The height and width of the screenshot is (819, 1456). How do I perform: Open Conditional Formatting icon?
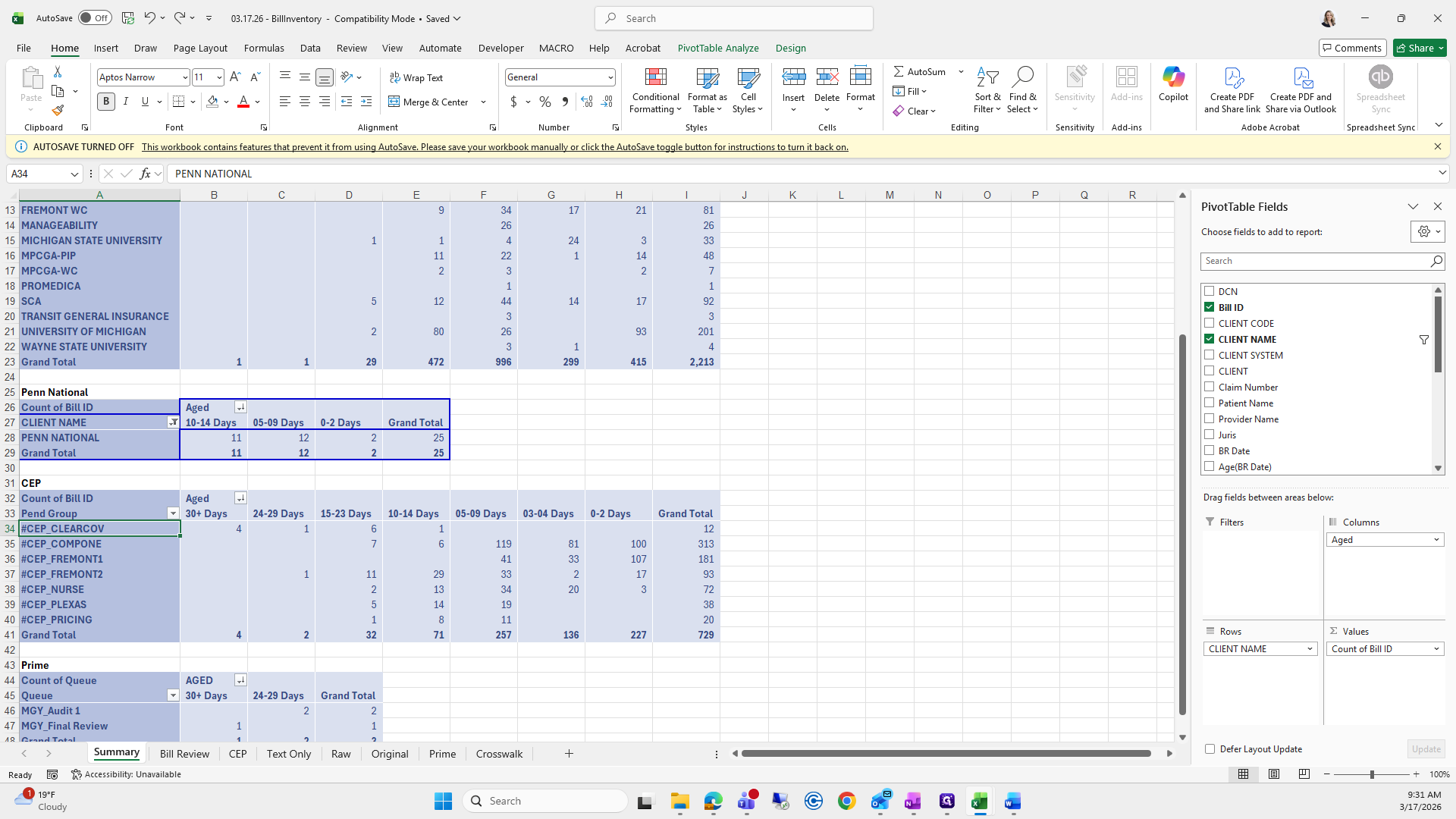click(x=655, y=77)
